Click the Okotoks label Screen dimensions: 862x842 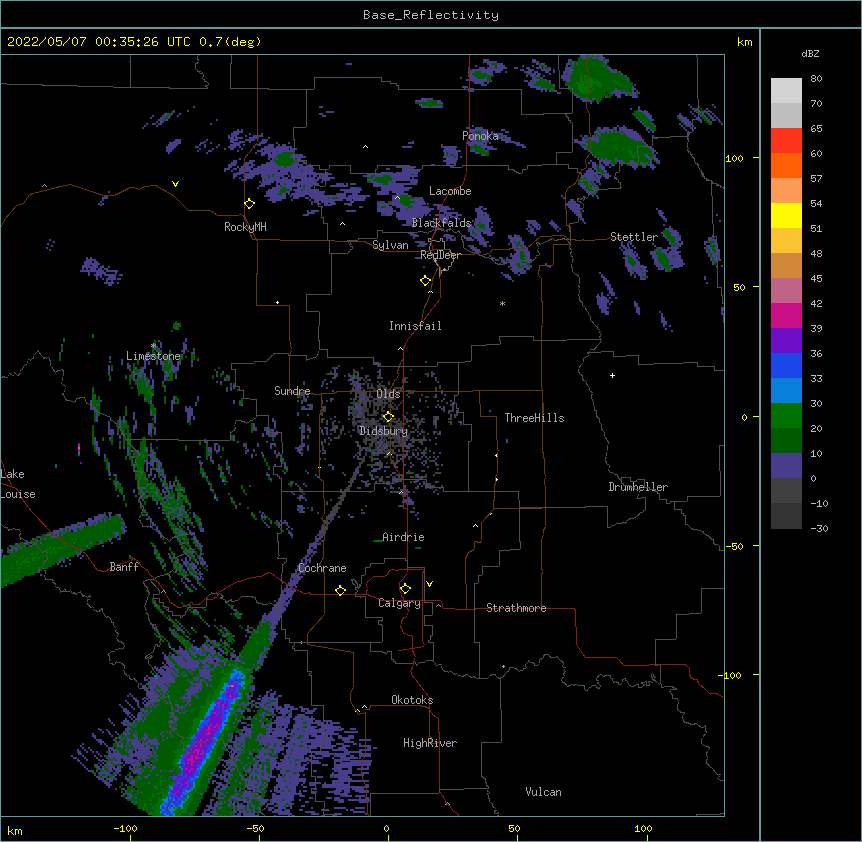(x=412, y=700)
